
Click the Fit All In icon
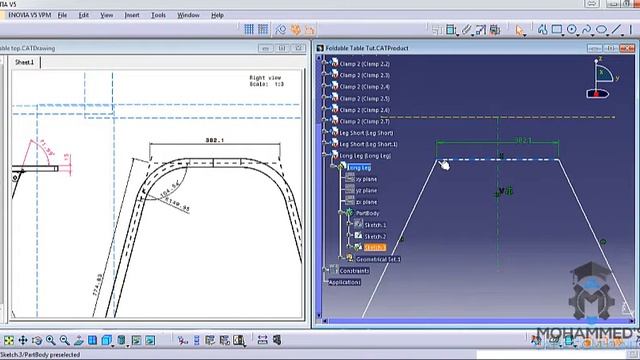(x=9, y=340)
